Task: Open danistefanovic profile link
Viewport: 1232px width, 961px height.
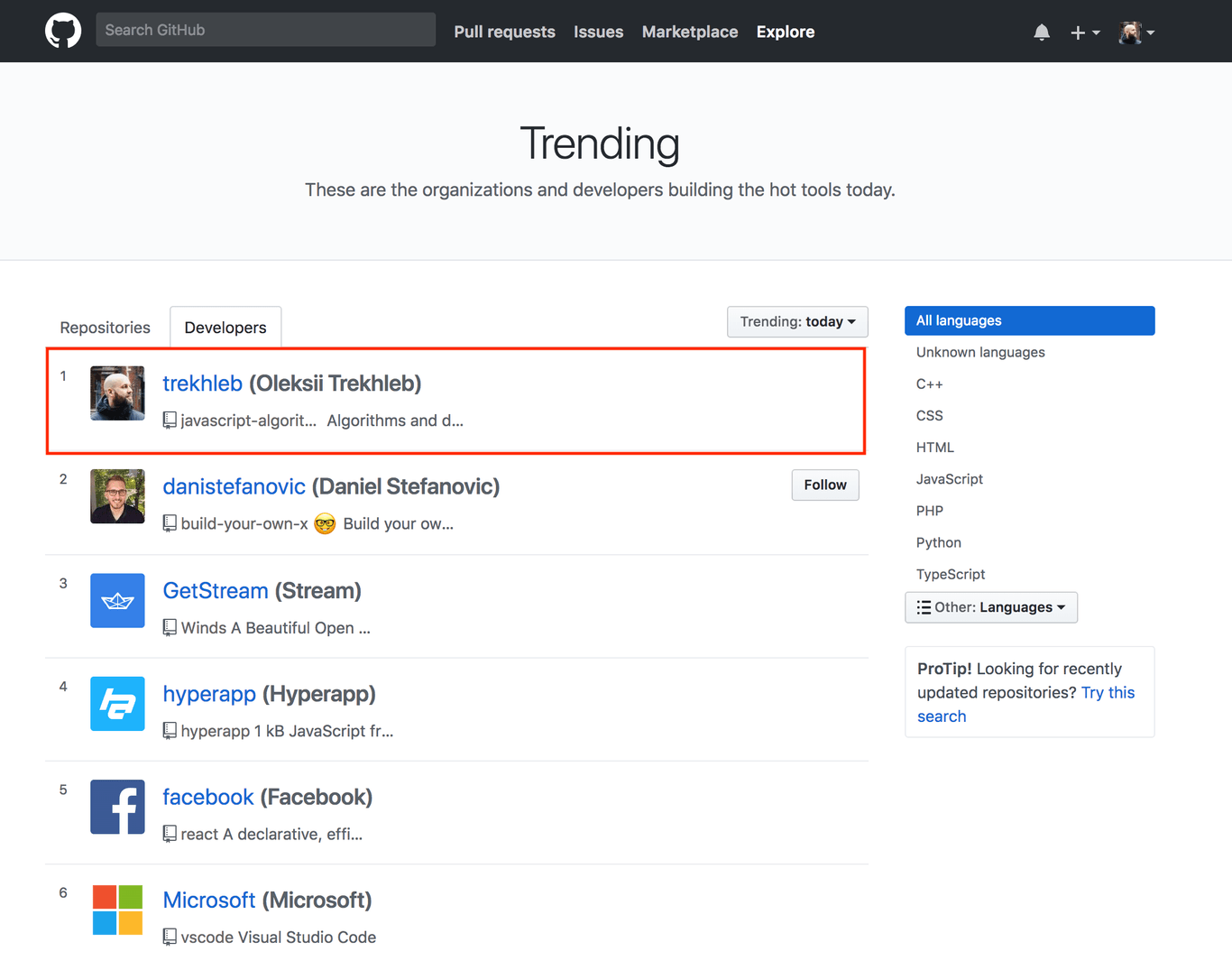Action: click(x=234, y=486)
